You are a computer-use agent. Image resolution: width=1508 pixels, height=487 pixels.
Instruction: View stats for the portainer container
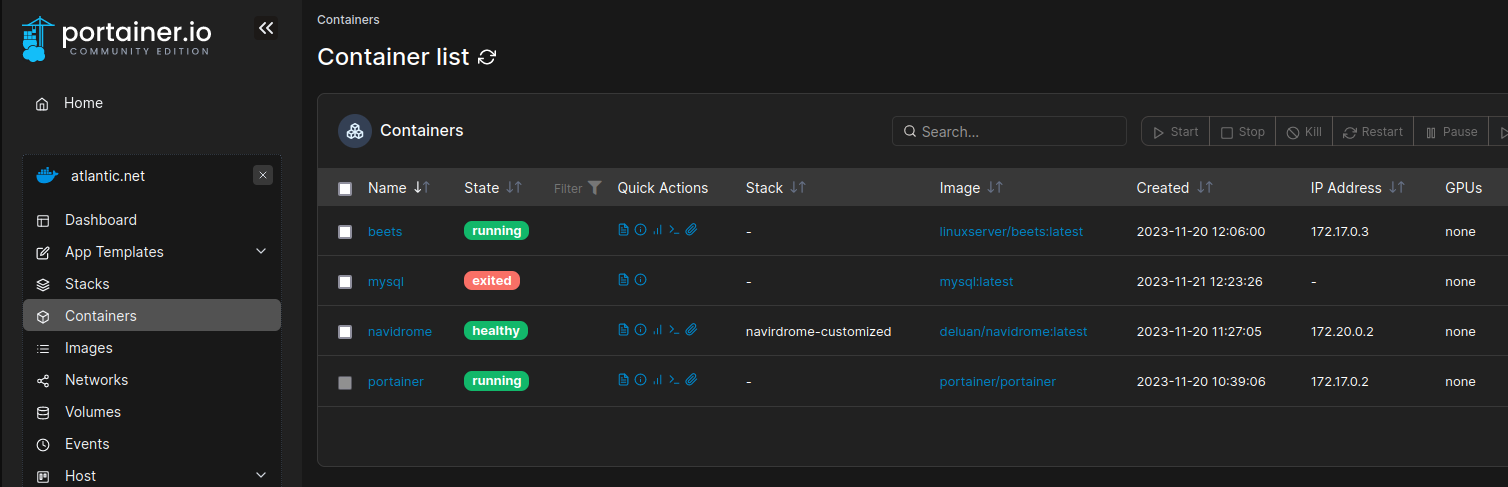pos(657,379)
